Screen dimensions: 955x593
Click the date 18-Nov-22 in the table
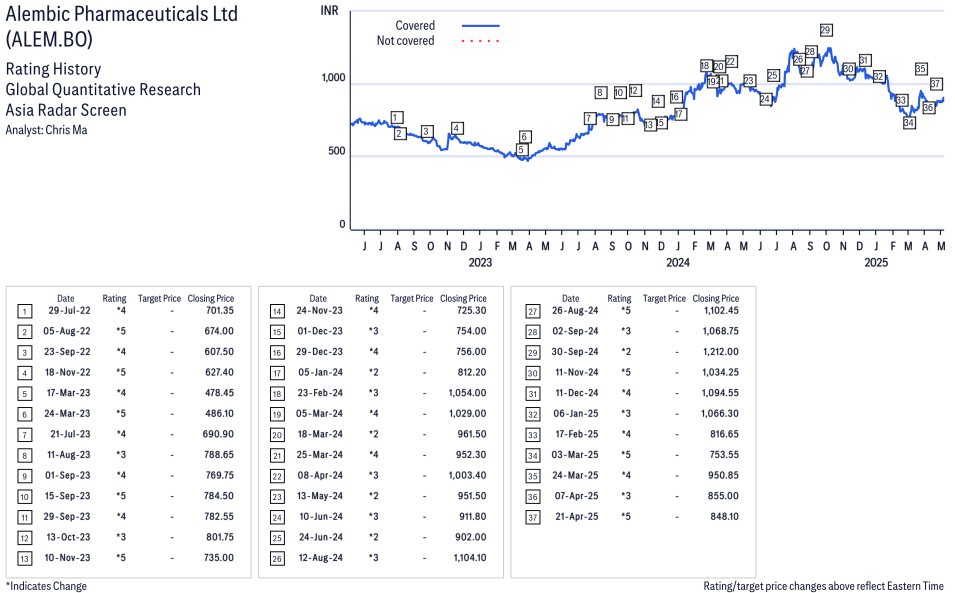(68, 372)
